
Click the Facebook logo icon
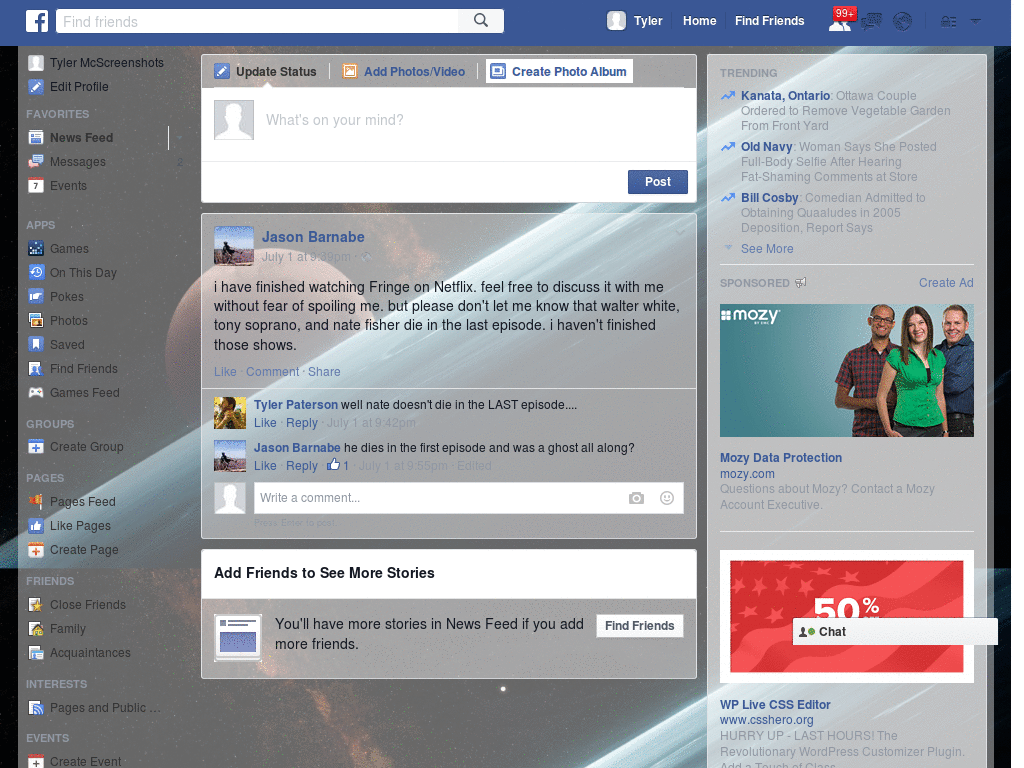click(x=37, y=21)
